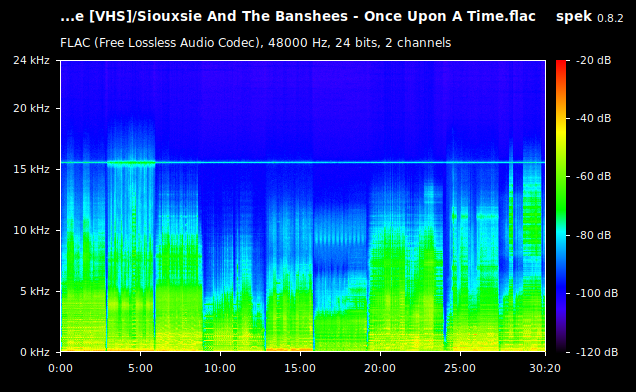636x392 pixels.
Task: Click the '0:00' time axis label
Action: click(60, 368)
